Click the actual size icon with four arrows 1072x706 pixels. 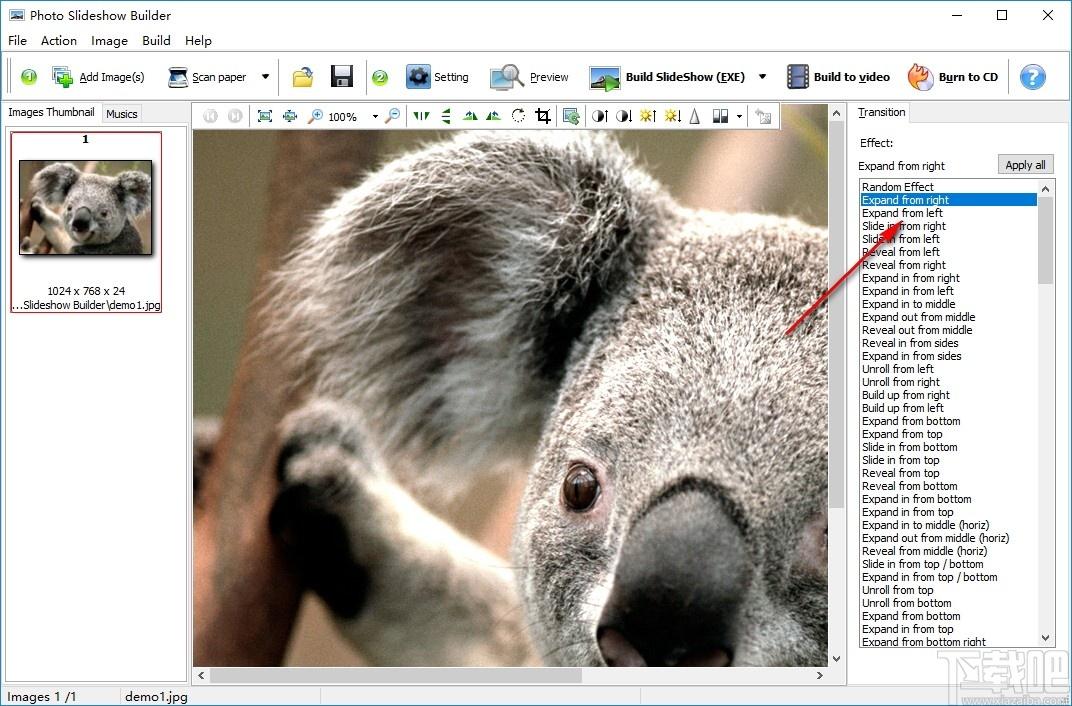click(290, 116)
